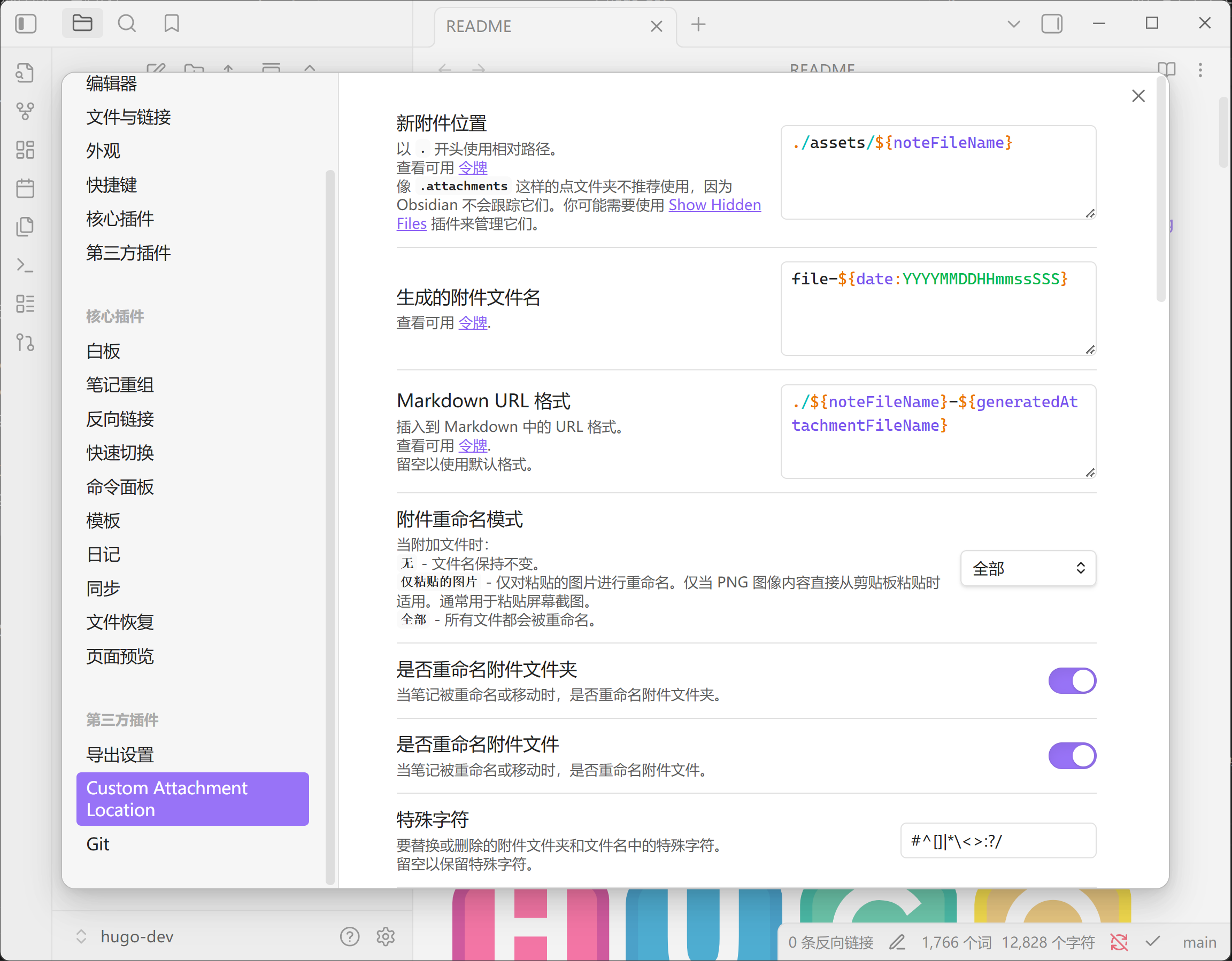
Task: Open the terminal icon in the left ribbon
Action: pyautogui.click(x=26, y=264)
